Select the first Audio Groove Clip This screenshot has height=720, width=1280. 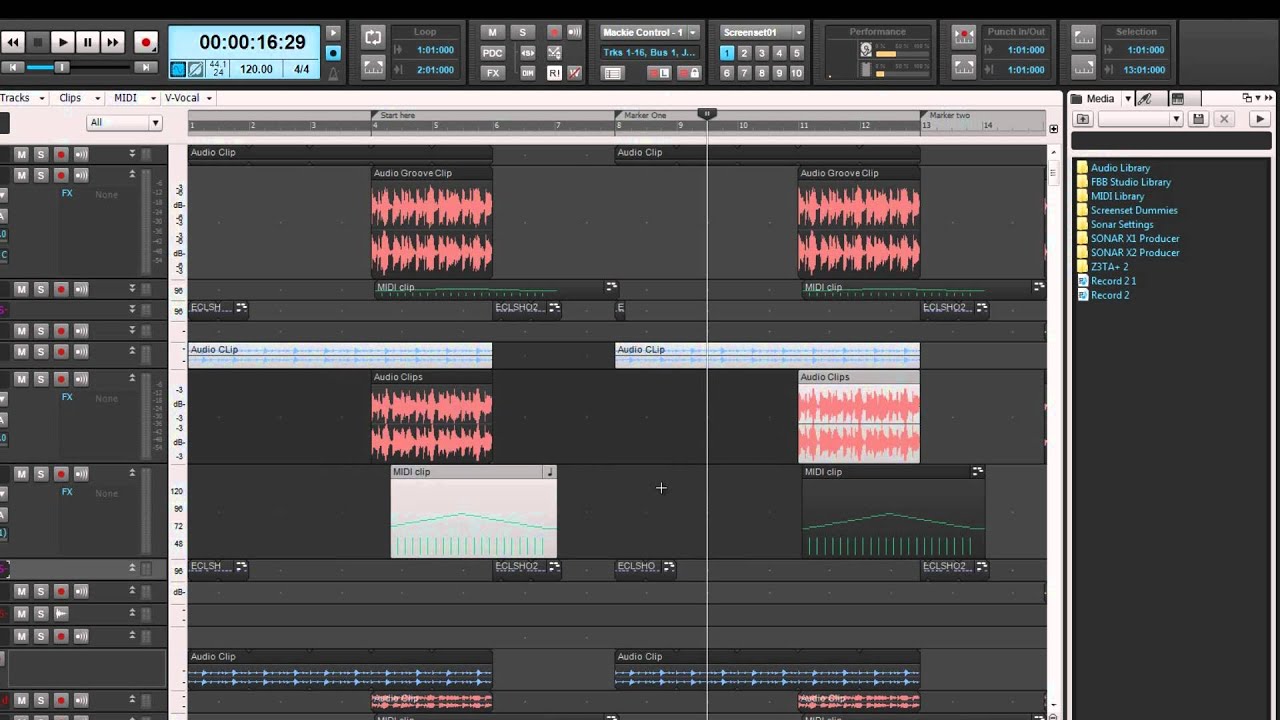coord(432,222)
